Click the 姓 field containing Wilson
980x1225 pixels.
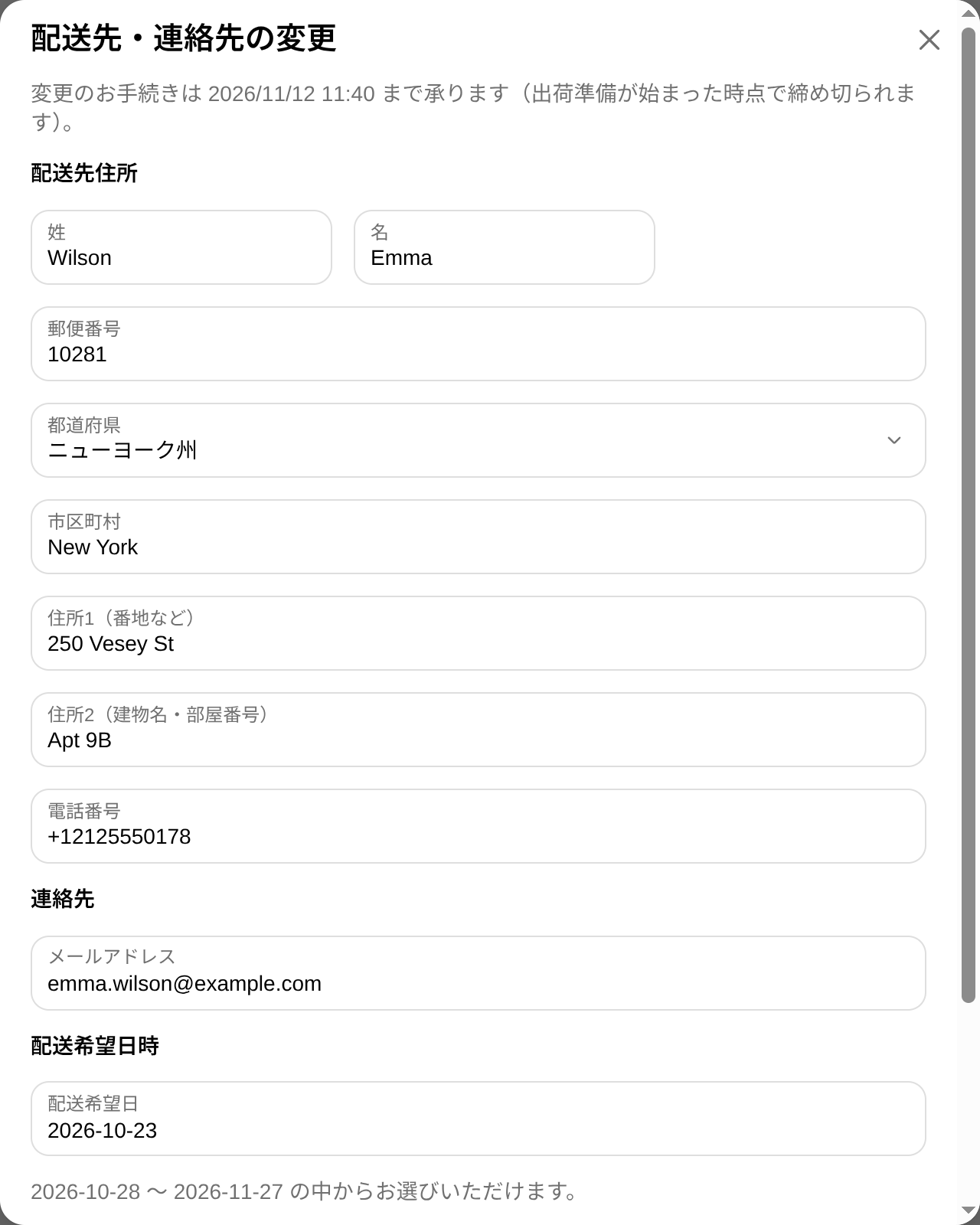tap(181, 247)
